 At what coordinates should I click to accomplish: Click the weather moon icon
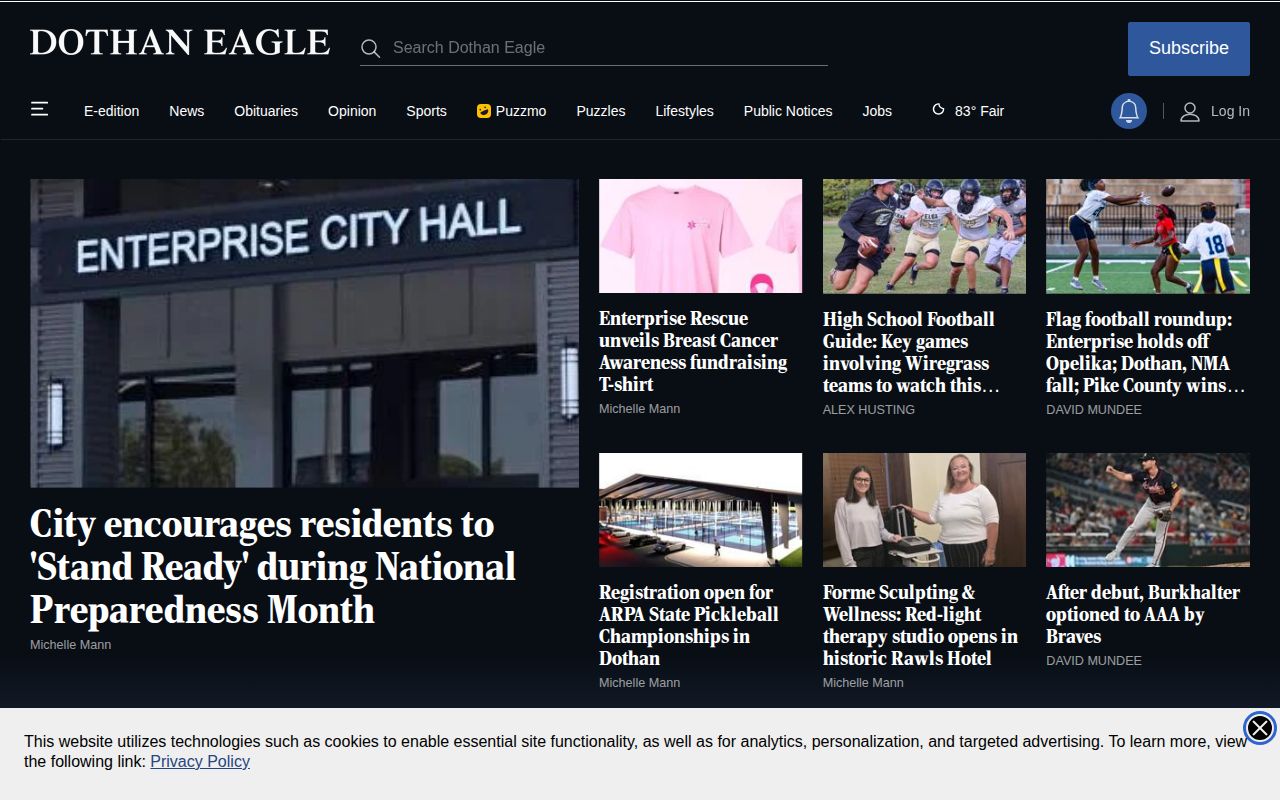click(x=938, y=110)
